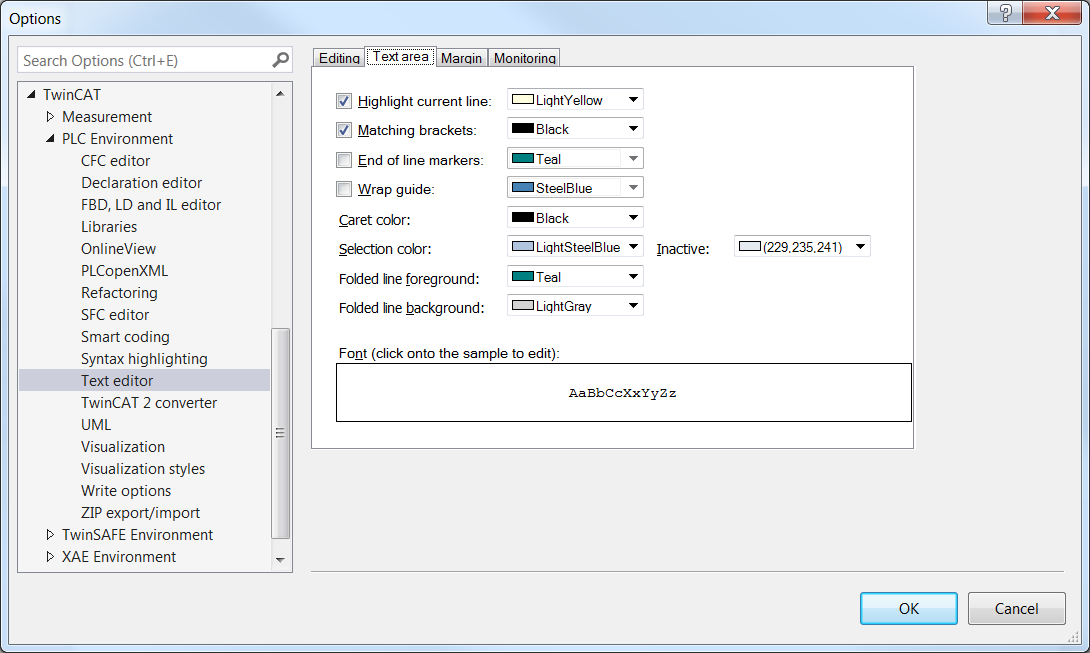Switch to the Editing tab
The image size is (1090, 653).
[x=339, y=58]
